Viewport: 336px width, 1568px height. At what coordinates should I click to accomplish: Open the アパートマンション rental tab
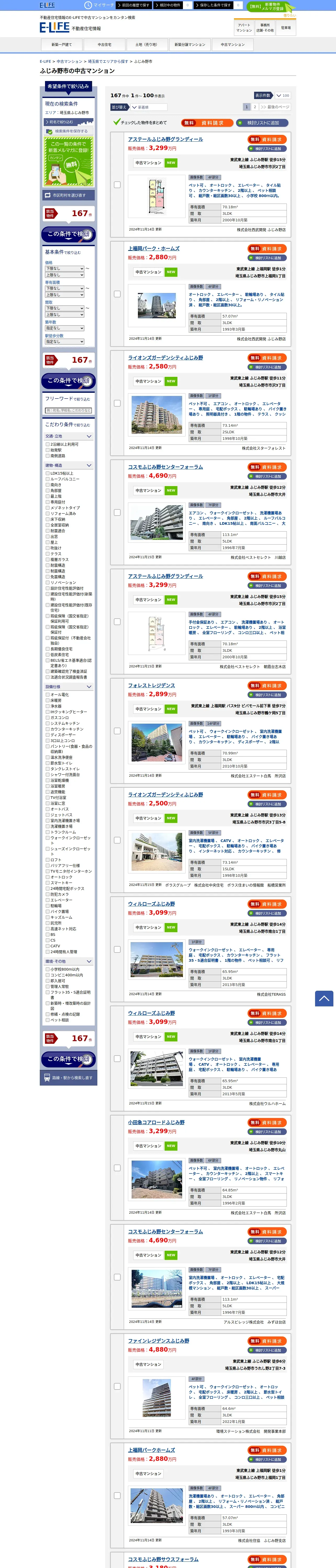click(244, 28)
